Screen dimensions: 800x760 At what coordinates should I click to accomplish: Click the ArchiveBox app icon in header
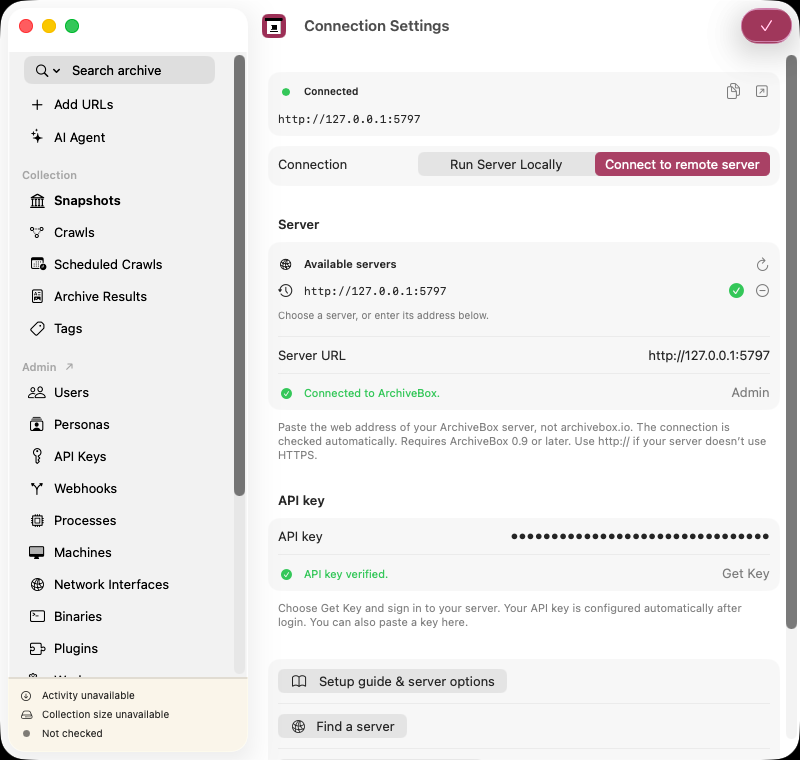point(274,26)
